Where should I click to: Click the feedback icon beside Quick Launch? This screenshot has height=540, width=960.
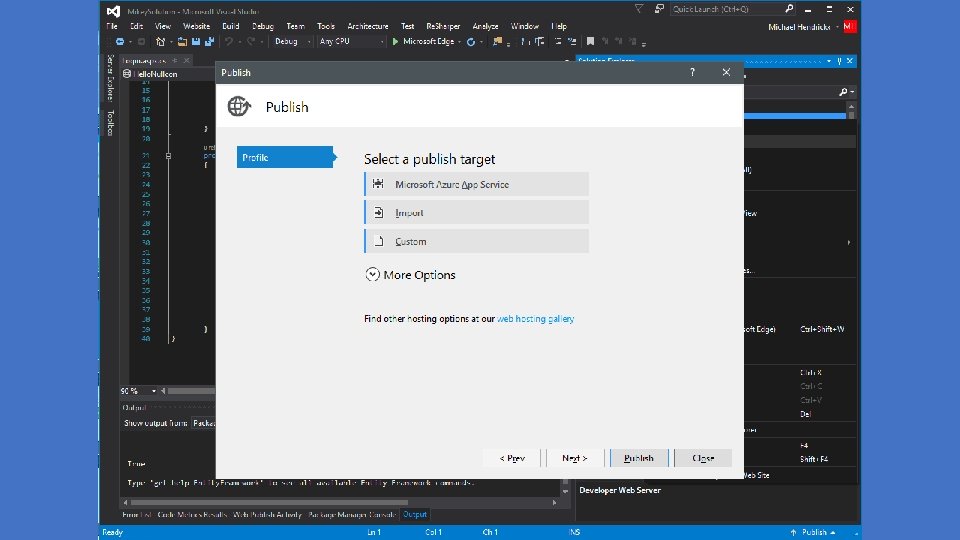[x=659, y=9]
